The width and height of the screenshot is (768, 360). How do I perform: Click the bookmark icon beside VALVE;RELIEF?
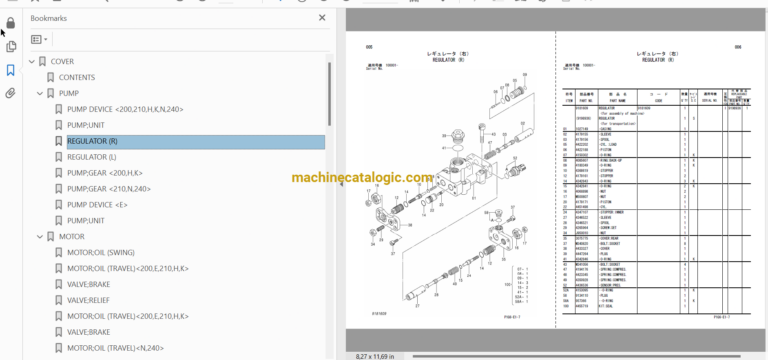click(x=58, y=300)
